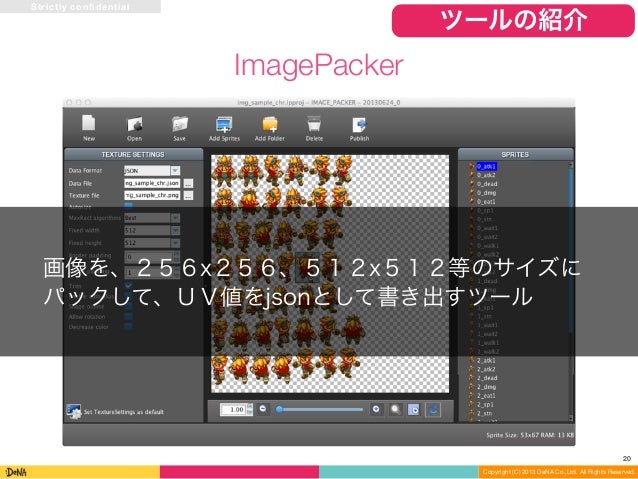Click the Sprite Size status text

(x=530, y=435)
